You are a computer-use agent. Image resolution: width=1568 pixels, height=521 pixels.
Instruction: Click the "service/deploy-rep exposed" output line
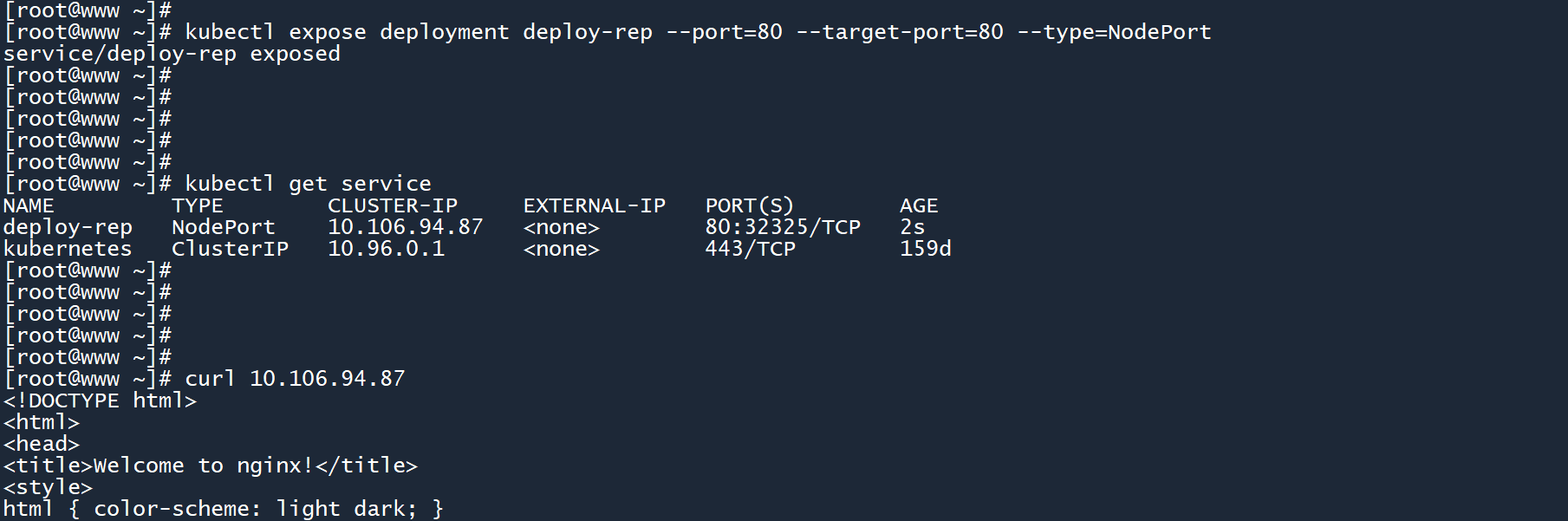172,55
